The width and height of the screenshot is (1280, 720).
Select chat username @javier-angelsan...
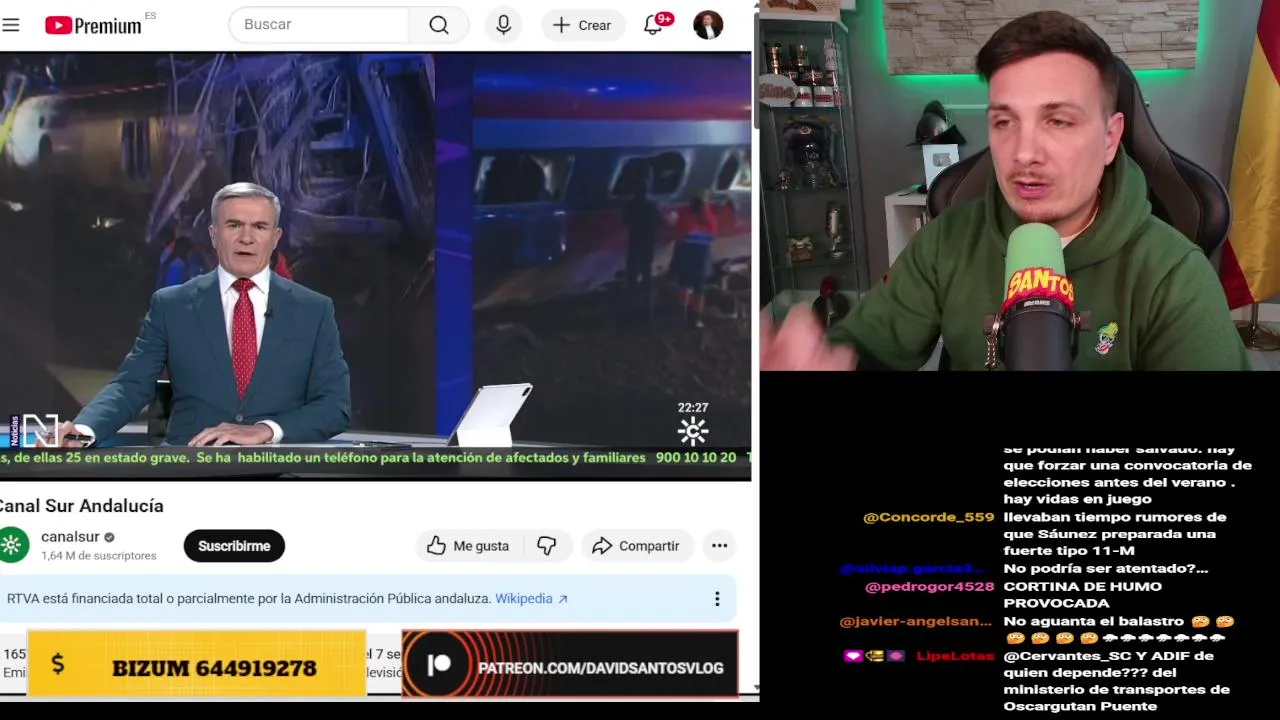click(x=916, y=621)
